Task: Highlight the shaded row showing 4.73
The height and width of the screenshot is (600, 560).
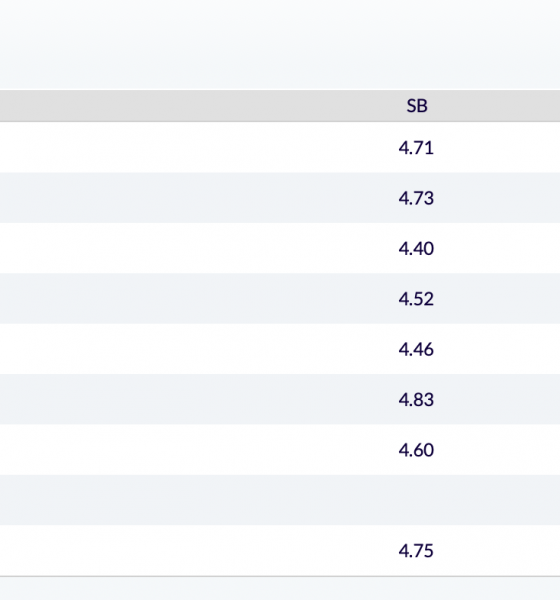Action: [x=280, y=198]
